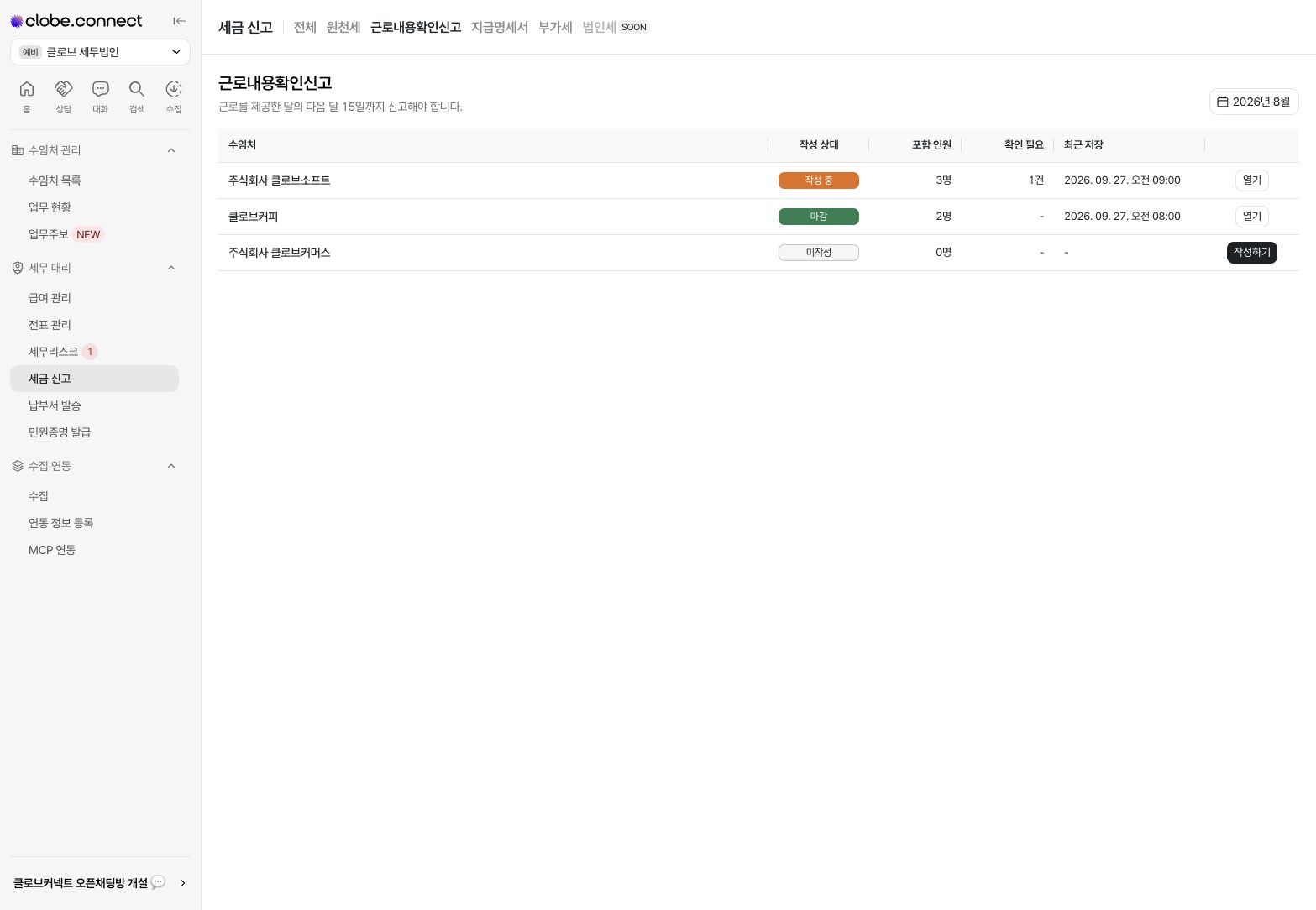Expand the 클로브커넥트 오픈채팅방 개설 arrow
1316x910 pixels.
[182, 883]
